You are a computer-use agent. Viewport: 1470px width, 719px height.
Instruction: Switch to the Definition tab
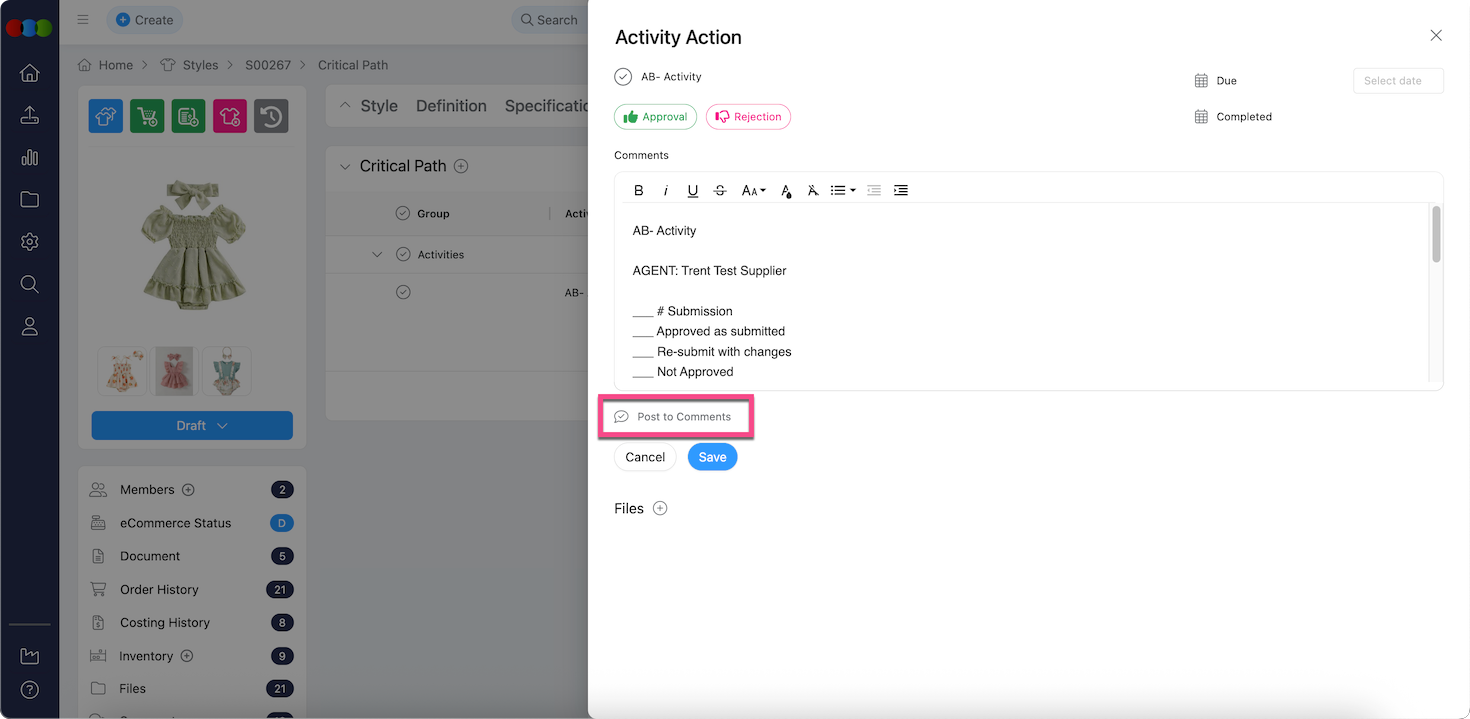451,106
